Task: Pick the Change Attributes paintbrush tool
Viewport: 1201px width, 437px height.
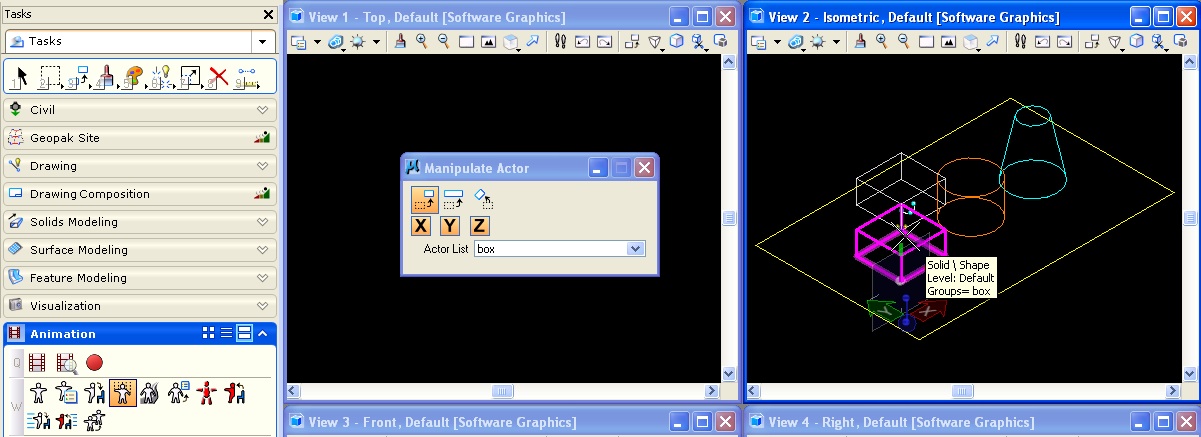Action: 105,78
